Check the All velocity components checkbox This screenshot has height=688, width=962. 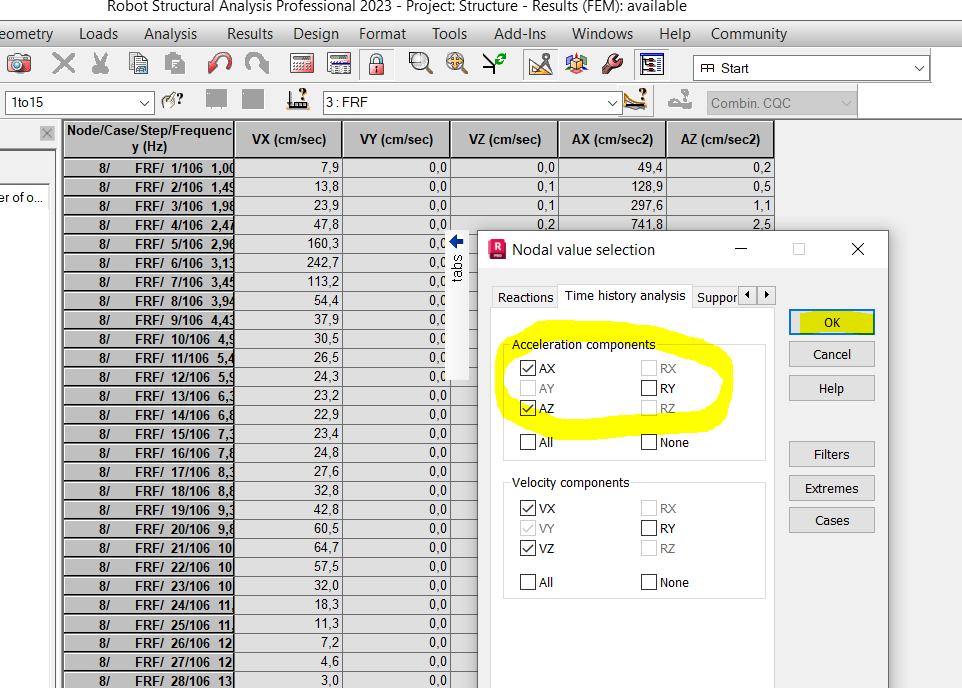coord(526,582)
